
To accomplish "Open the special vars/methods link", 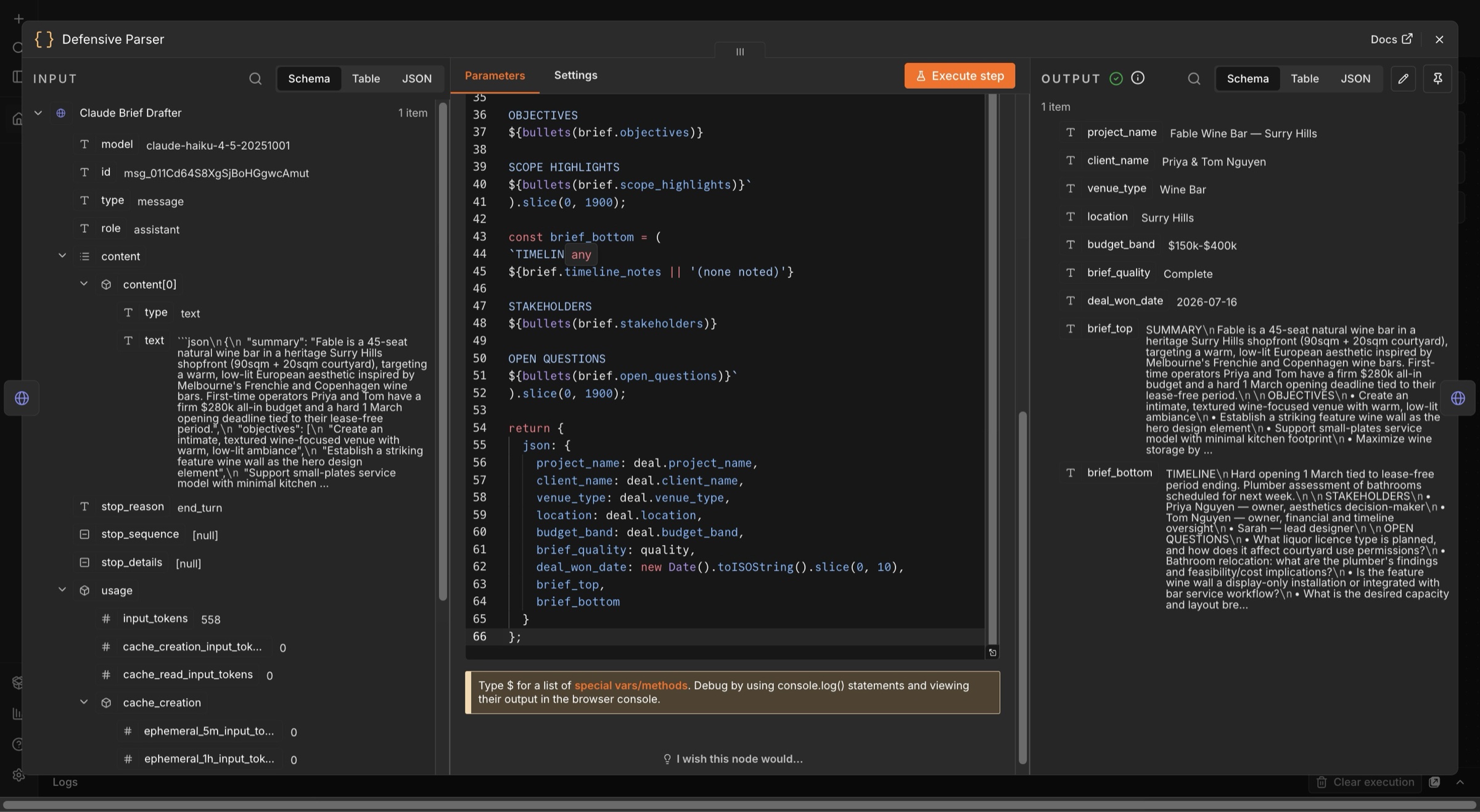I will coord(631,686).
